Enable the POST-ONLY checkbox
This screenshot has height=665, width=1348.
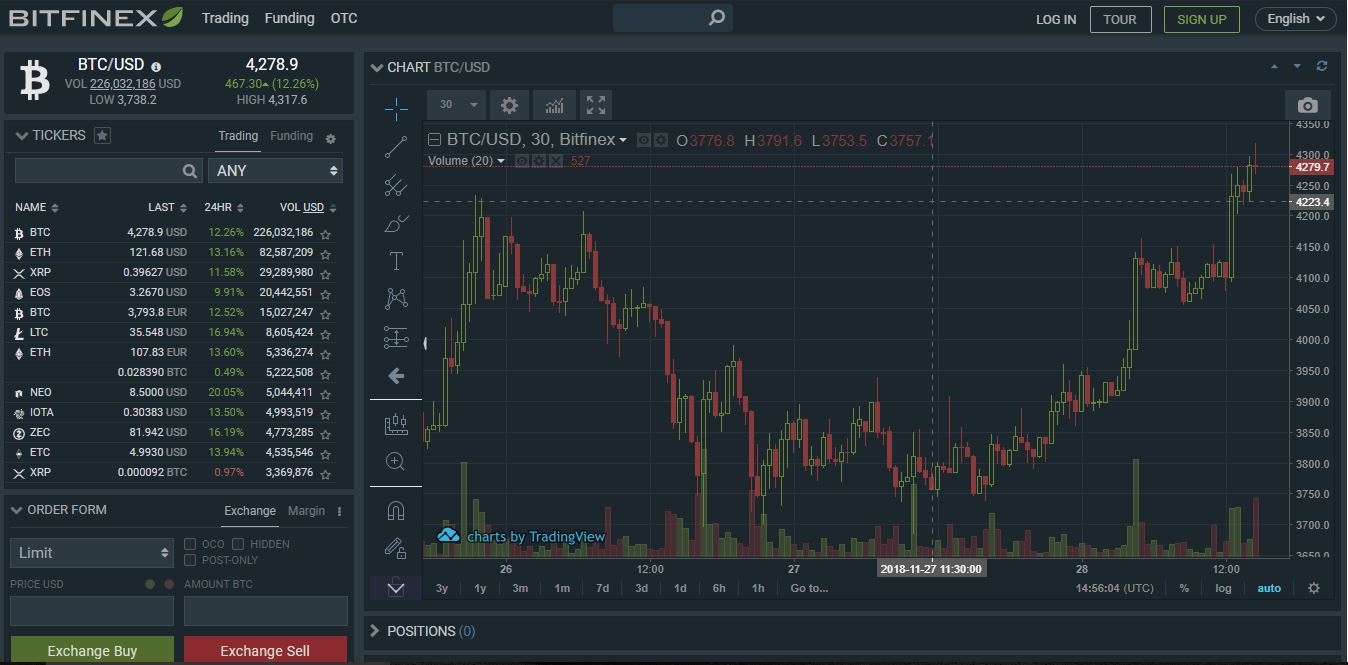point(190,560)
